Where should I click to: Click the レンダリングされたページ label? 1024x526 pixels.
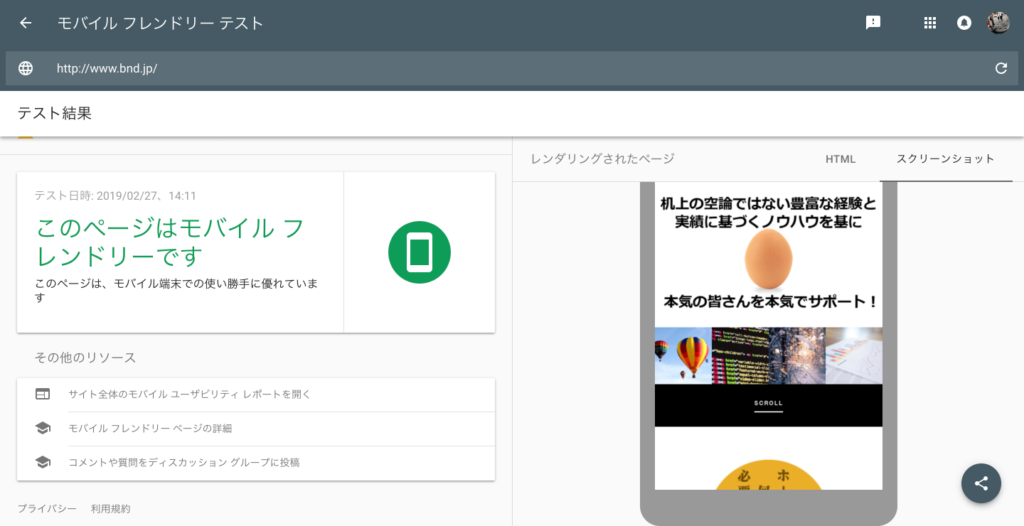602,159
